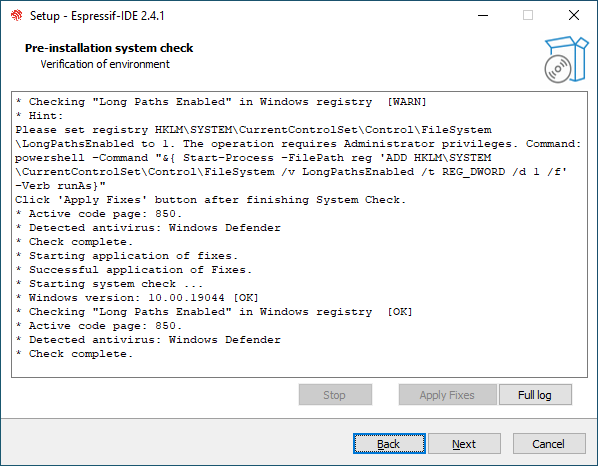
Task: Click the Espressif logo icon in title bar
Action: click(16, 16)
